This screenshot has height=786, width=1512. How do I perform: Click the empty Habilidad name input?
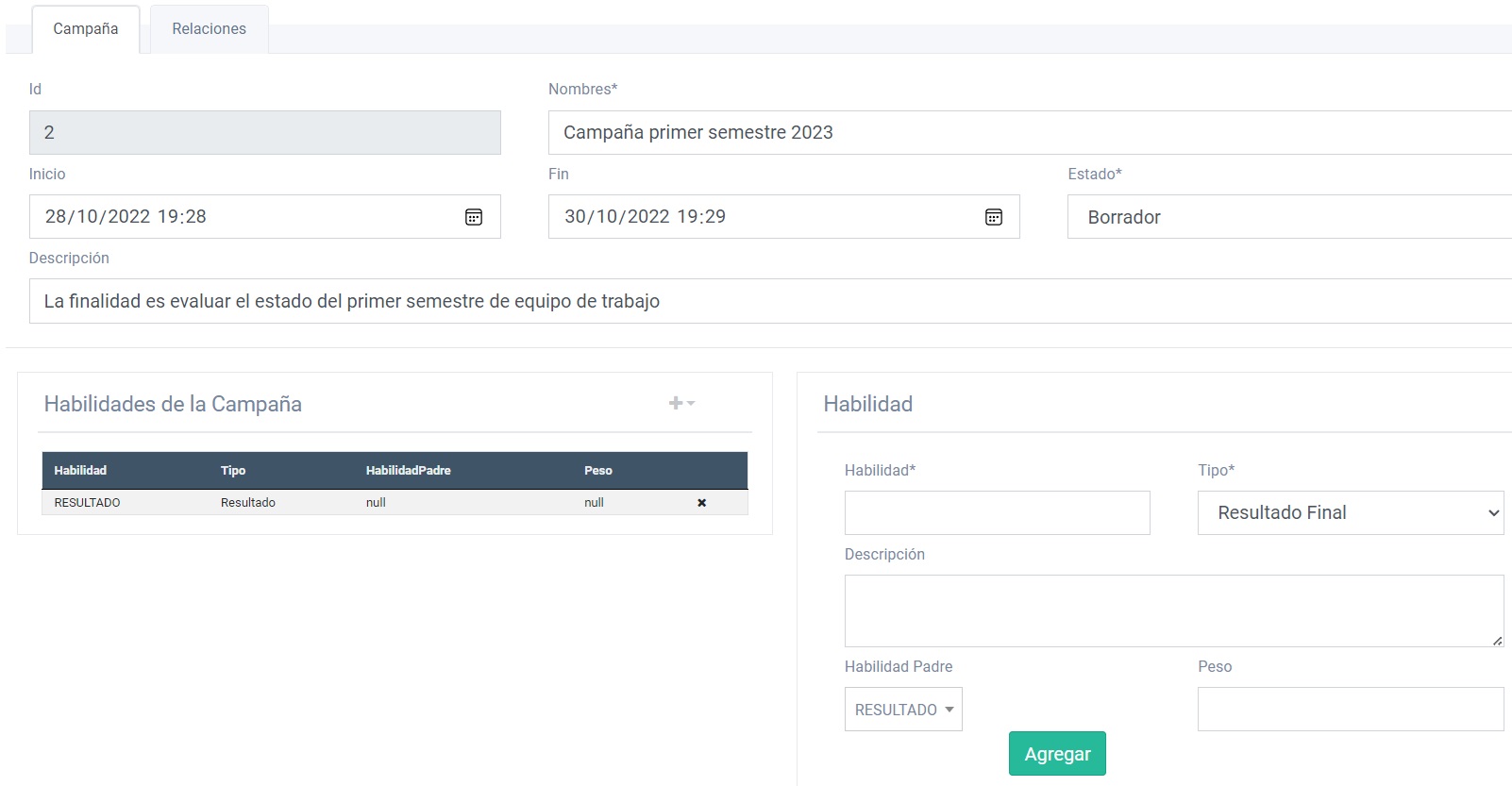coord(997,512)
